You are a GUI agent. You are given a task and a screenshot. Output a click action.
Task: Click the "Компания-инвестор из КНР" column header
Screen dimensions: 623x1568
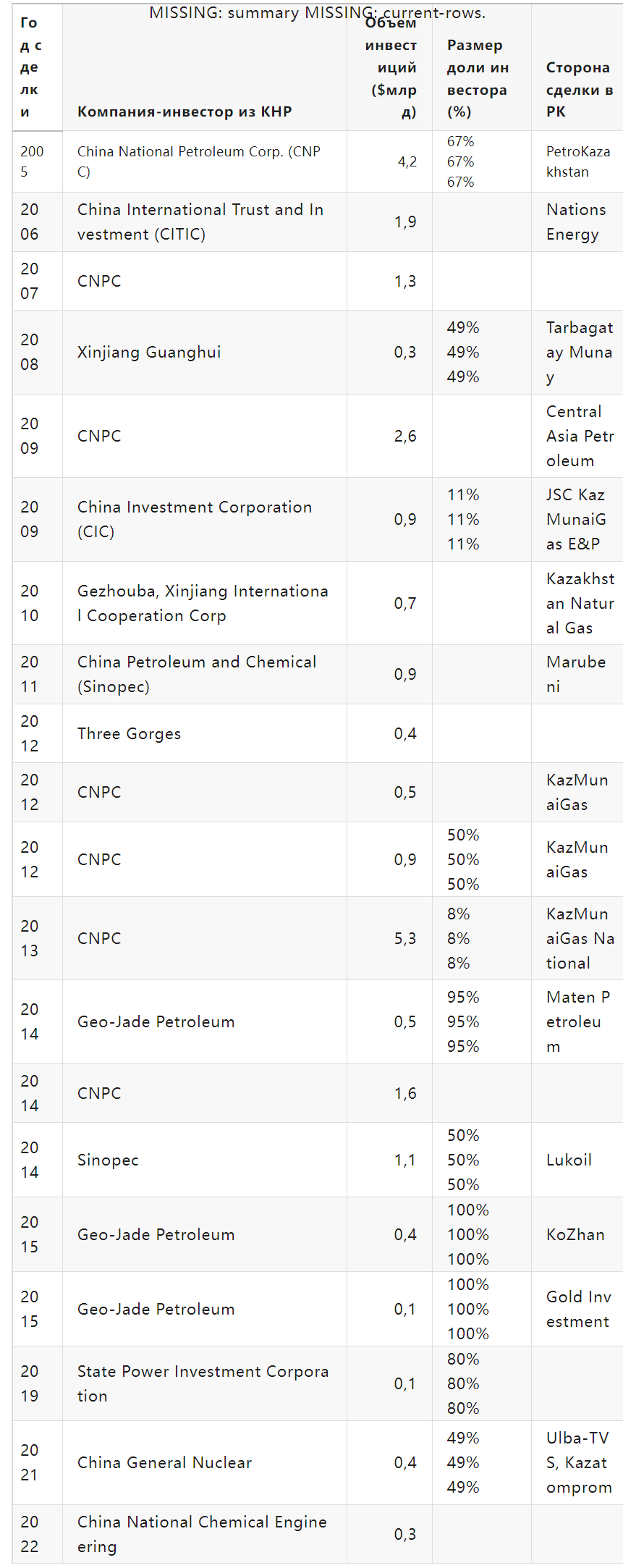(x=185, y=111)
